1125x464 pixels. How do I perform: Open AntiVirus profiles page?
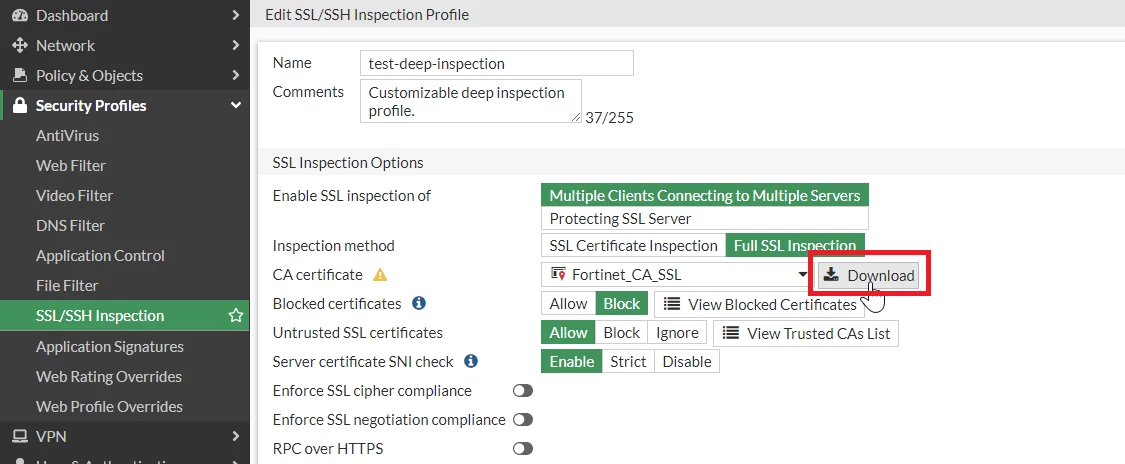(67, 136)
